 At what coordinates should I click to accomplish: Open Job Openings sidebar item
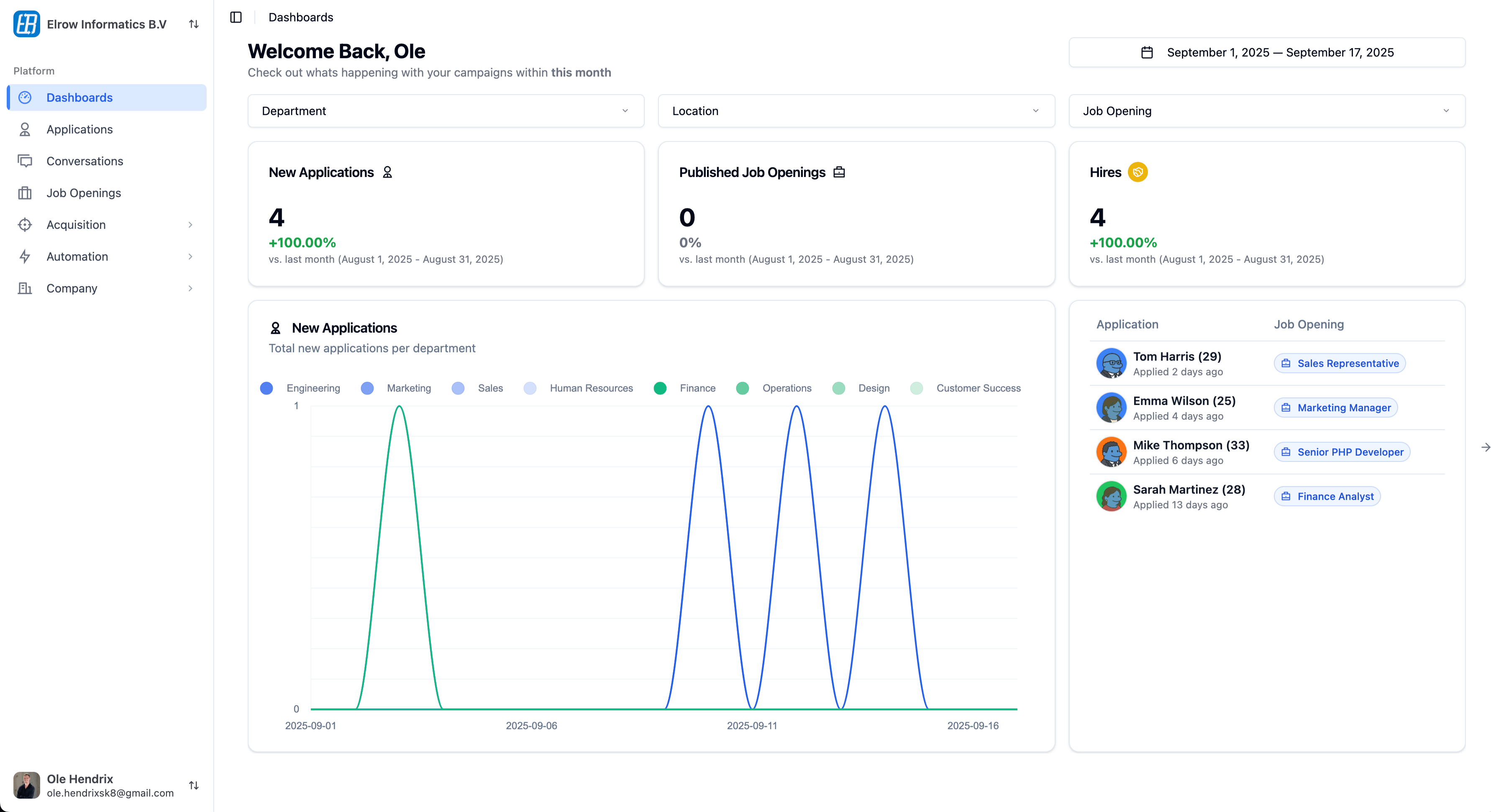coord(83,193)
